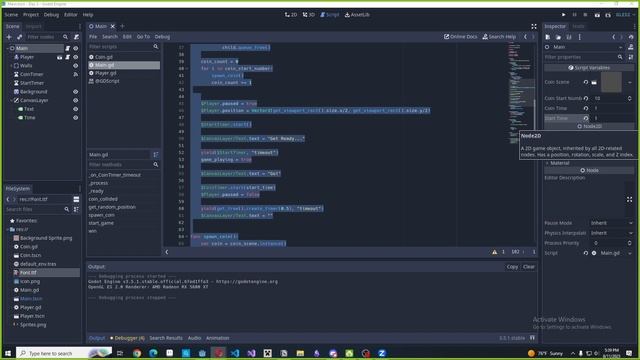Open the script icon on Player node
The image size is (640, 360).
(68, 57)
